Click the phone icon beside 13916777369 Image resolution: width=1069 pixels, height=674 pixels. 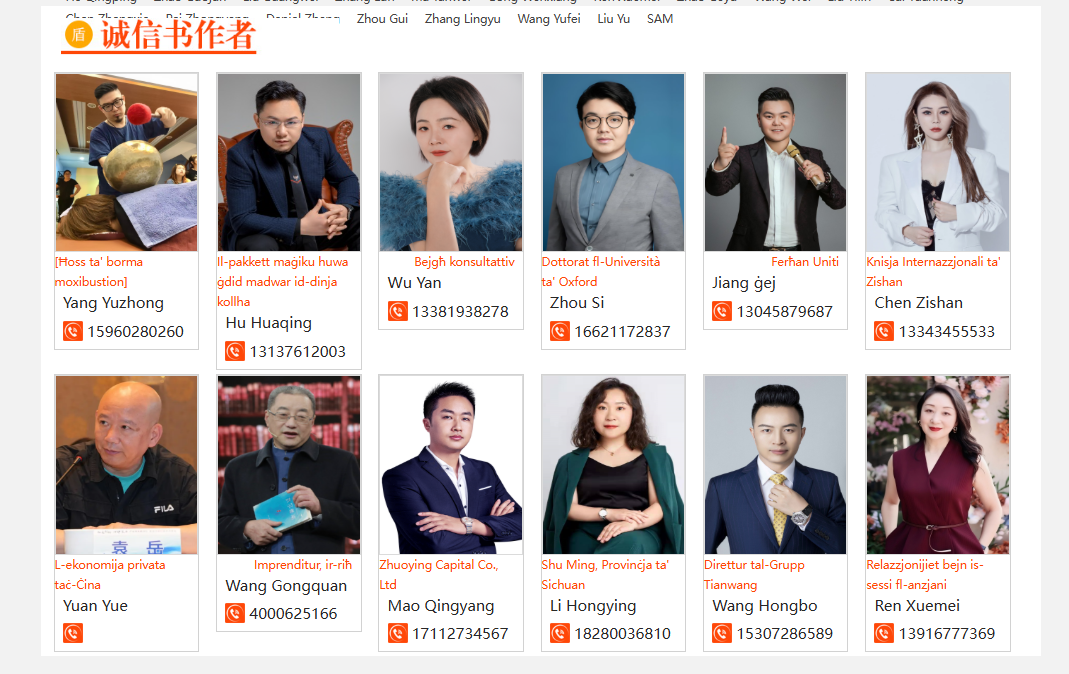click(884, 633)
